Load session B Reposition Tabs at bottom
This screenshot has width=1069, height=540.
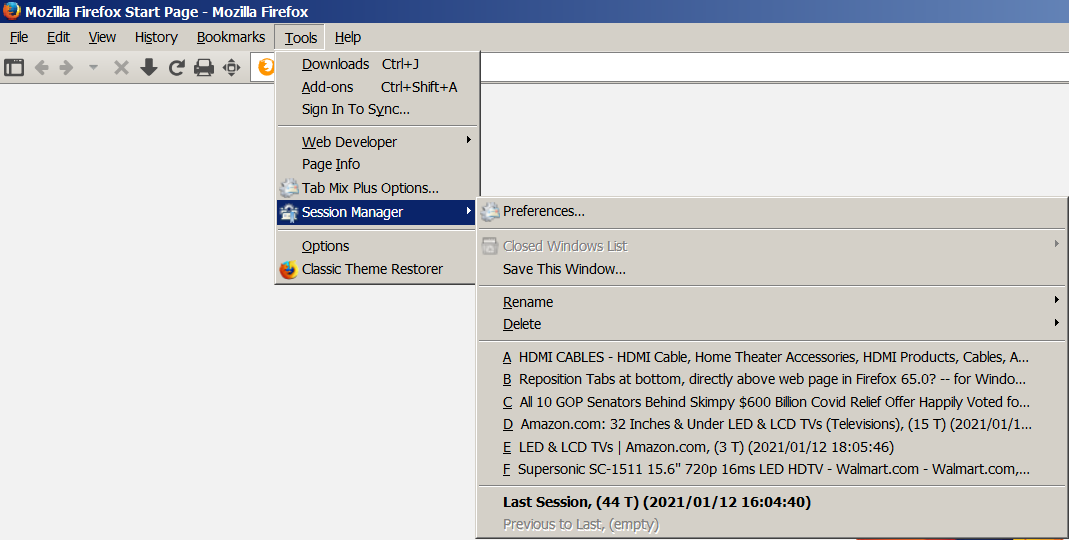coord(772,379)
